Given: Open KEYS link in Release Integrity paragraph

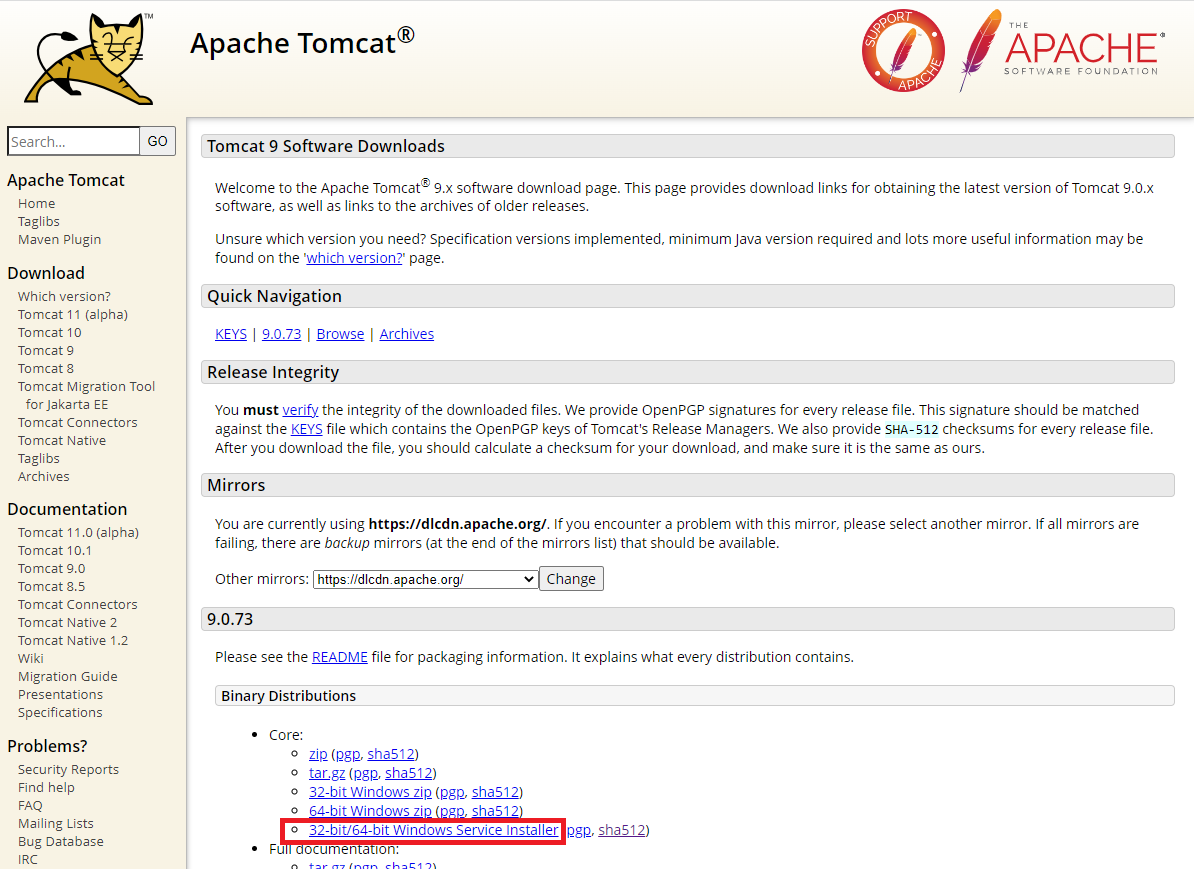Looking at the screenshot, I should click(307, 429).
